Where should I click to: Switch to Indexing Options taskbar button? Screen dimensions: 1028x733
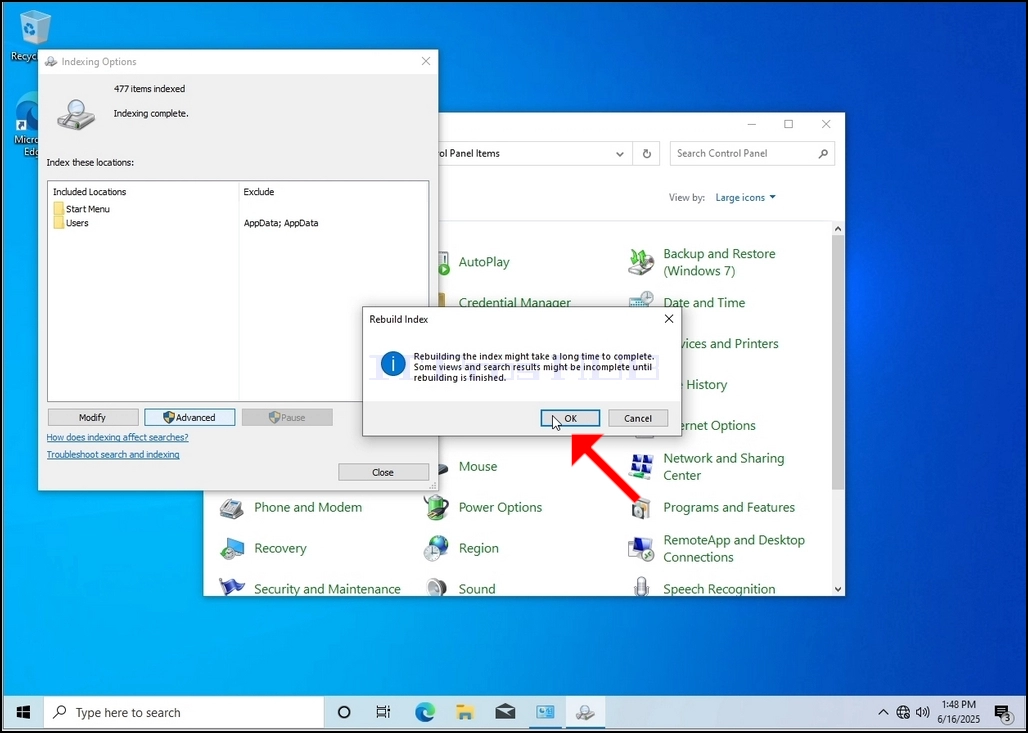[585, 712]
